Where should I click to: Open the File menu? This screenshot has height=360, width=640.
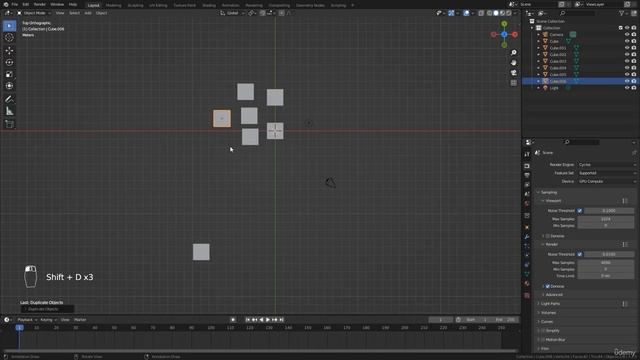coord(15,4)
